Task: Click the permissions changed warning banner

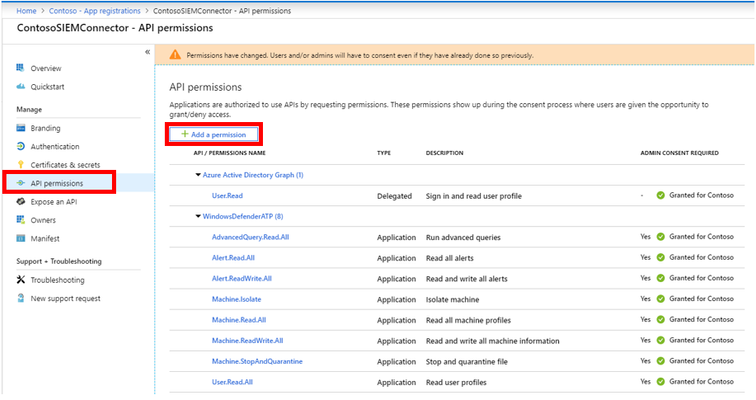Action: pos(454,55)
